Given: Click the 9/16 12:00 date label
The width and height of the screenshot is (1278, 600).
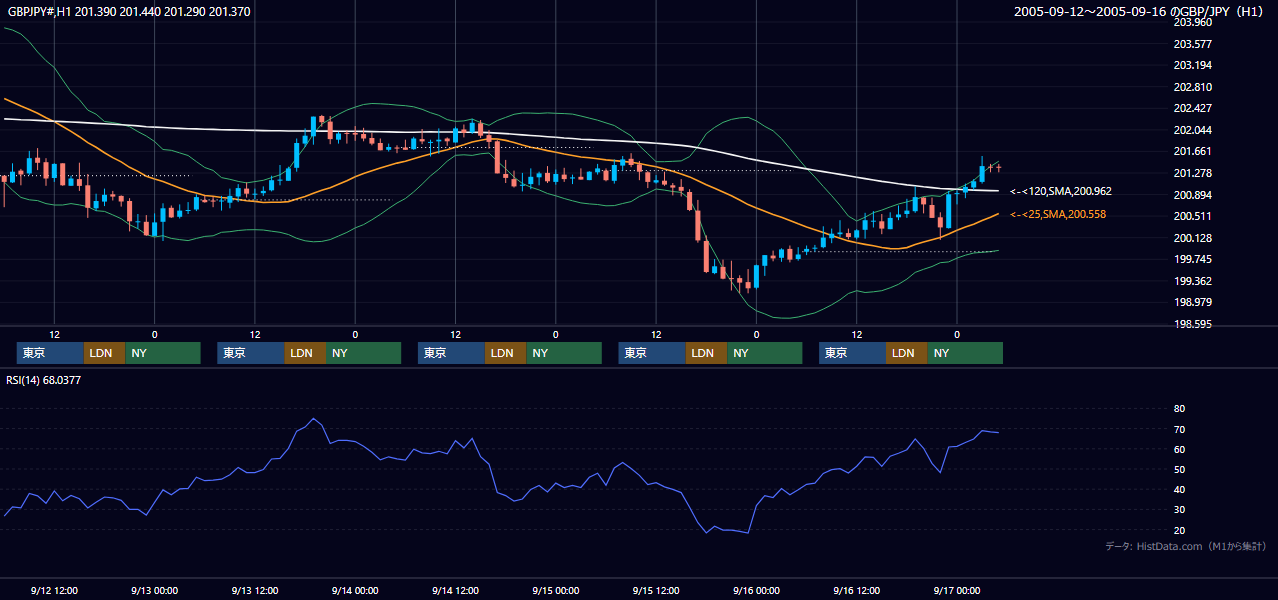Looking at the screenshot, I should (x=857, y=591).
